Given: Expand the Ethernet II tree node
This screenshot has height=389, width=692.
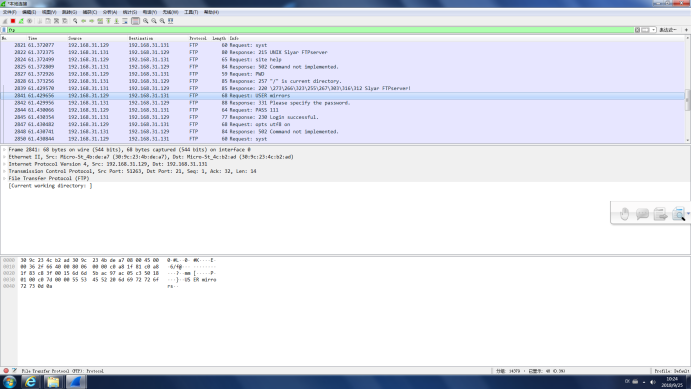Looking at the screenshot, I should [x=4, y=157].
